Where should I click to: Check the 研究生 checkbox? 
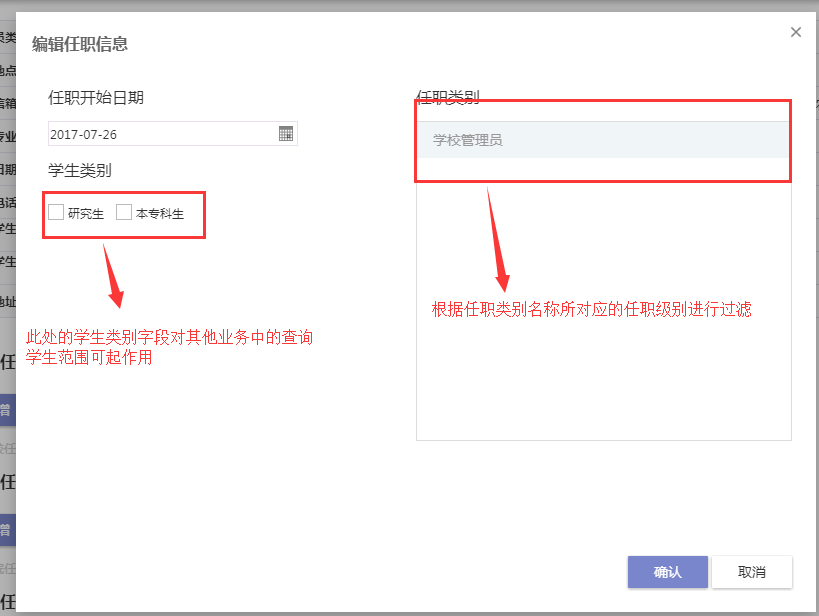pos(56,213)
